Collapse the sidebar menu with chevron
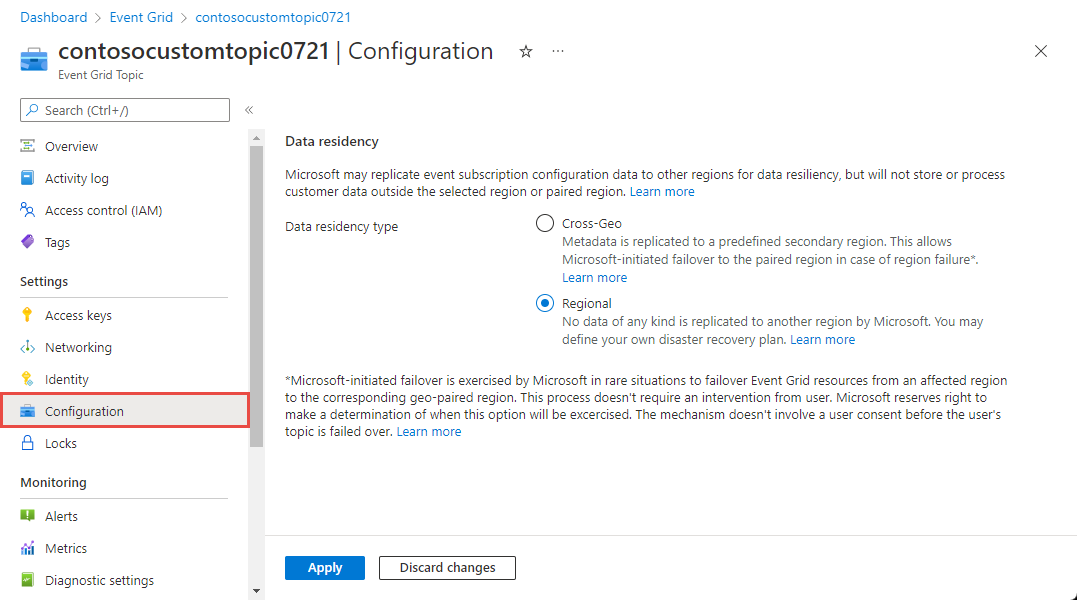 pyautogui.click(x=249, y=110)
